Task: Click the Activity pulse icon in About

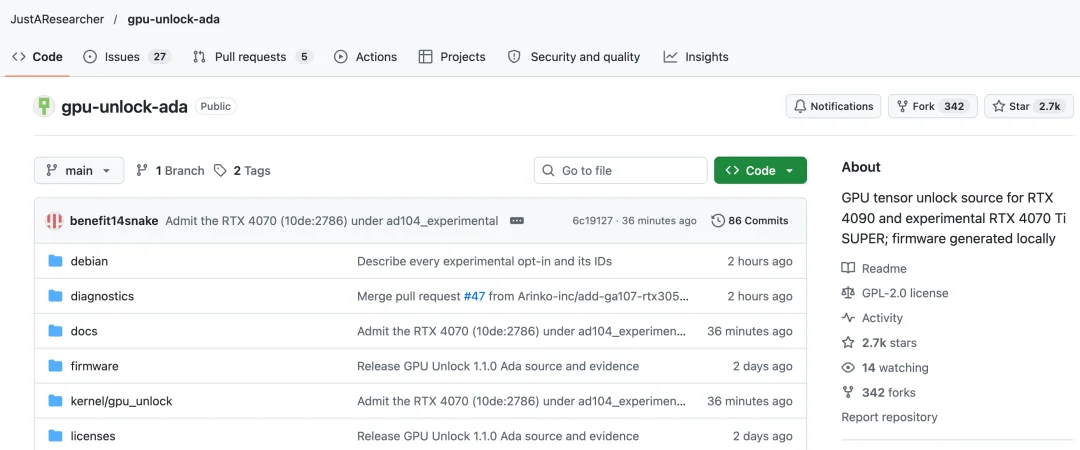Action: [848, 318]
